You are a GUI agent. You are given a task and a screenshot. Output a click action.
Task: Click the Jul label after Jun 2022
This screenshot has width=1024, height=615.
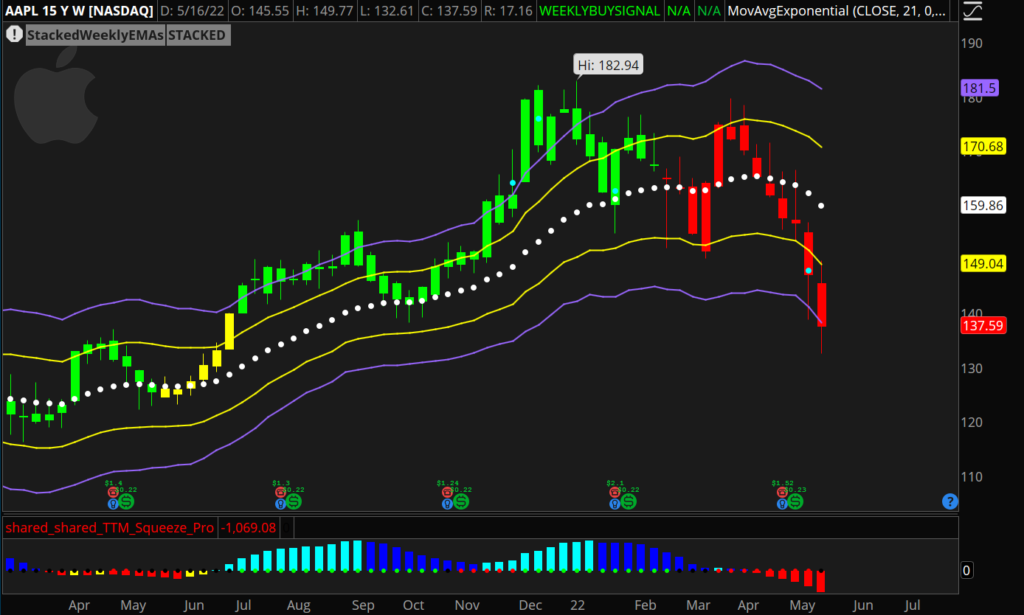coord(912,605)
